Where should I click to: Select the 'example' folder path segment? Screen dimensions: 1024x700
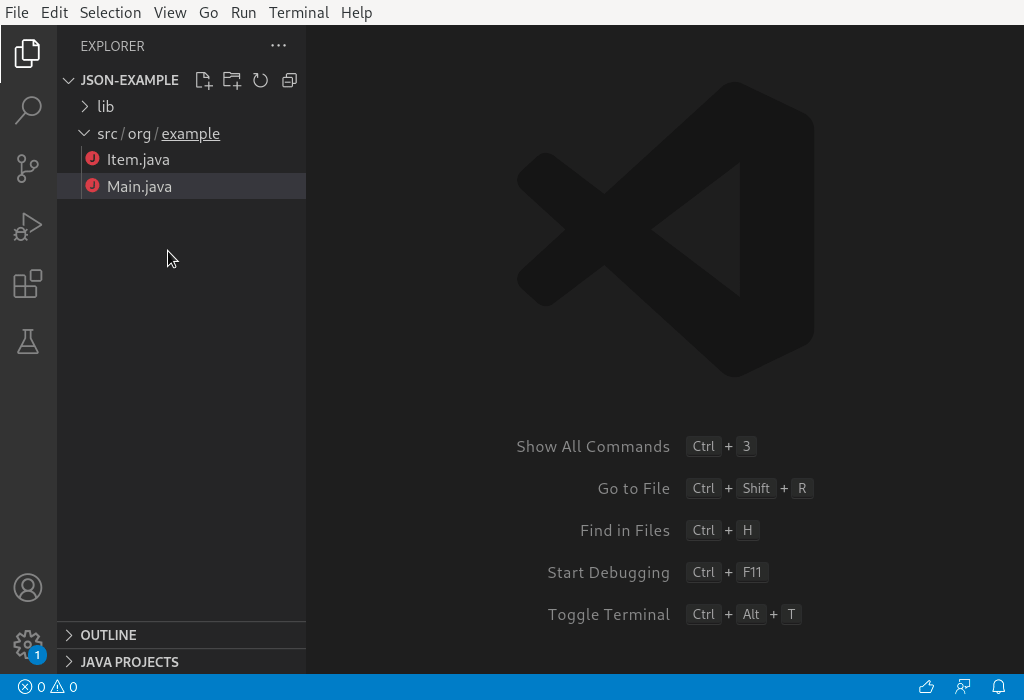[191, 133]
